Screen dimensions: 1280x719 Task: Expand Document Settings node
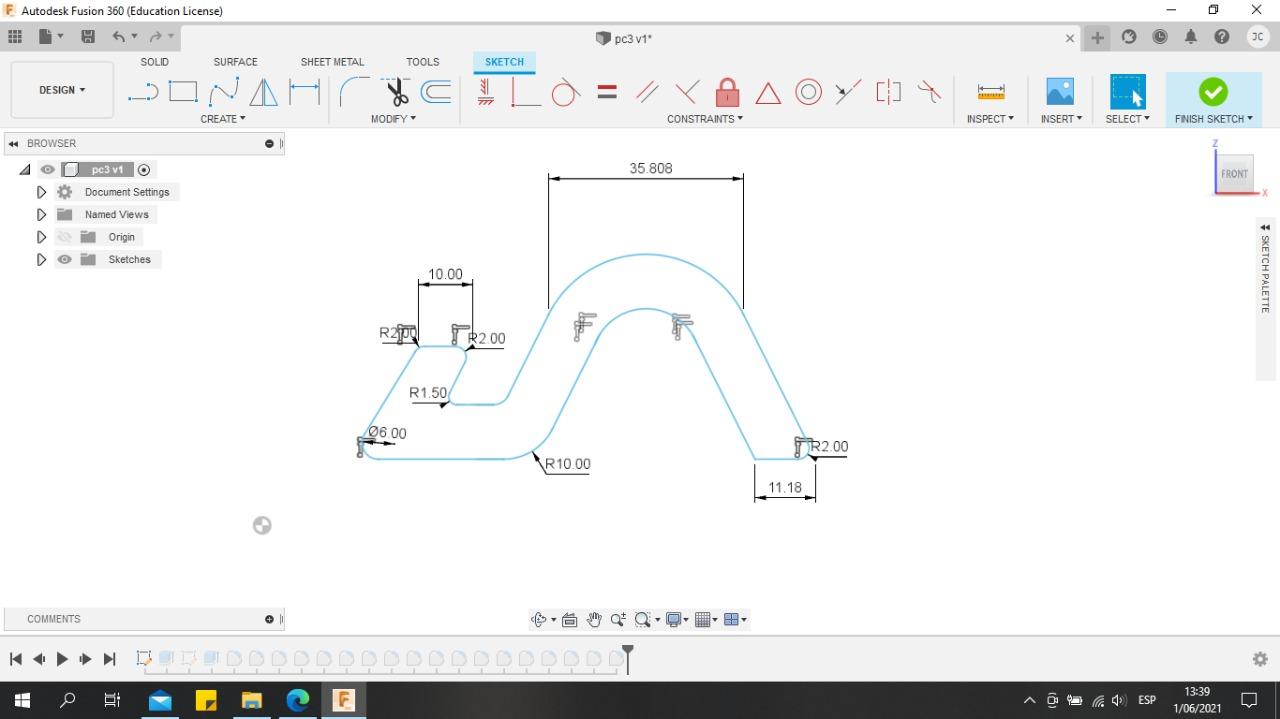pos(41,192)
